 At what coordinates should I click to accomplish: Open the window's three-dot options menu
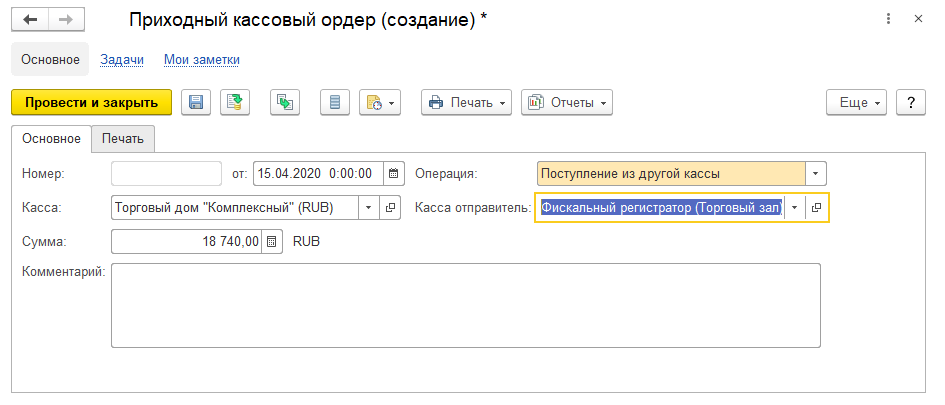(888, 20)
